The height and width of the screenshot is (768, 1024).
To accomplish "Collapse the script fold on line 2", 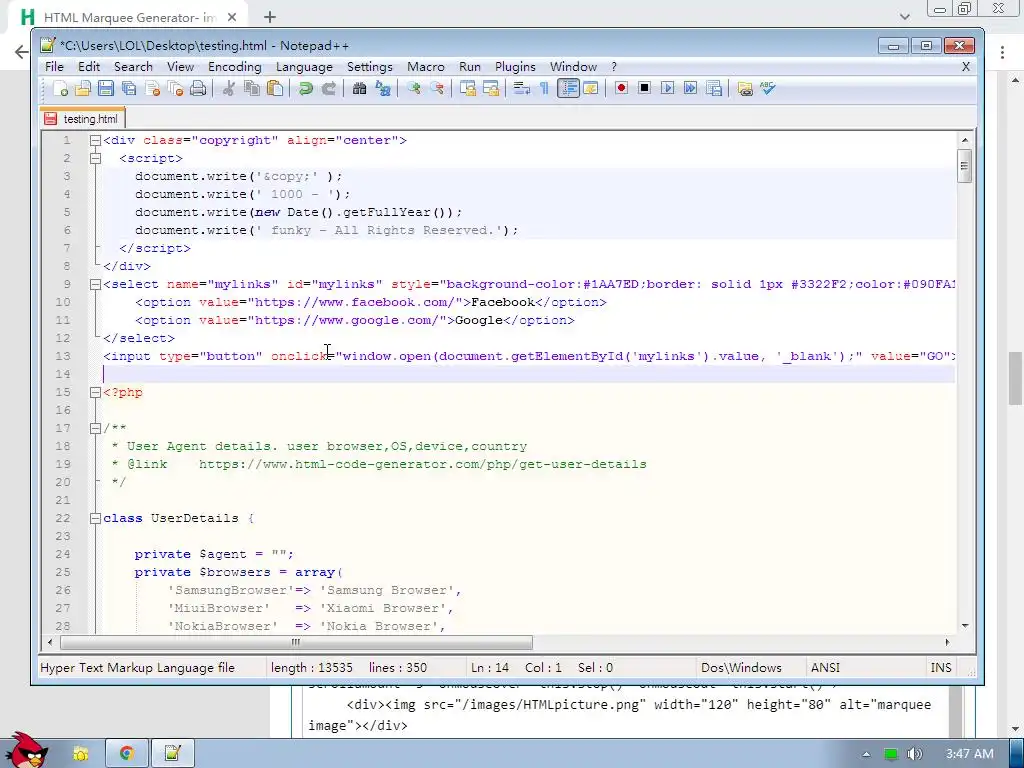I will pos(95,158).
